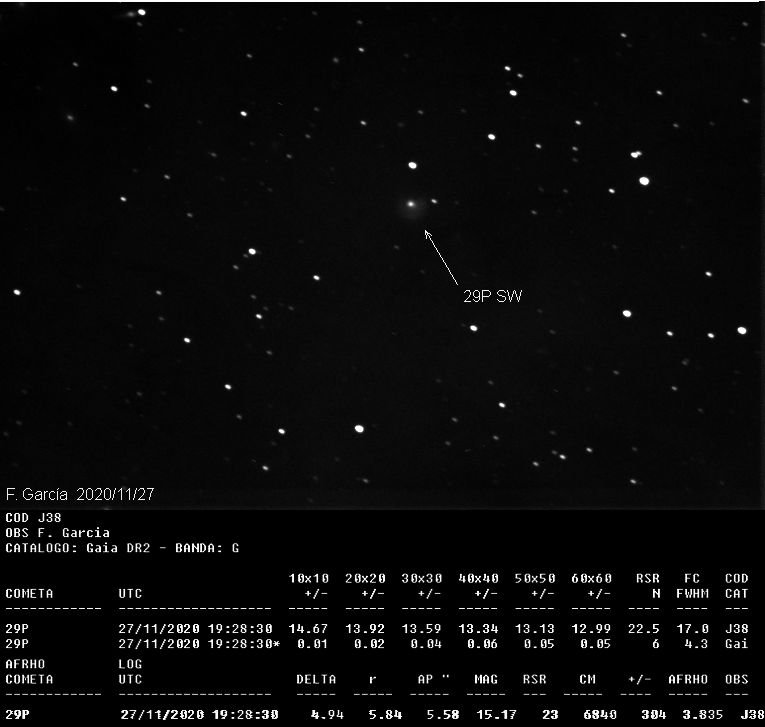Click the DELTA value 4.94

pyautogui.click(x=327, y=714)
